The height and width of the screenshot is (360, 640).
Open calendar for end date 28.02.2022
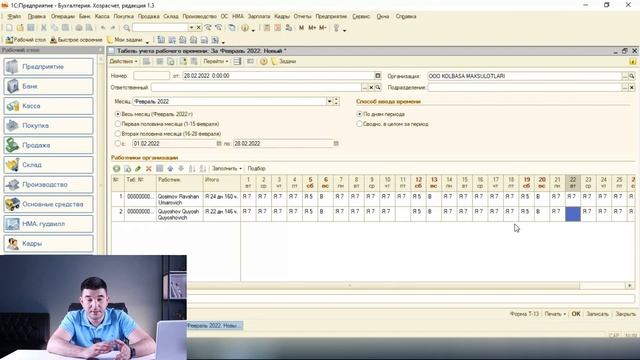click(x=336, y=144)
